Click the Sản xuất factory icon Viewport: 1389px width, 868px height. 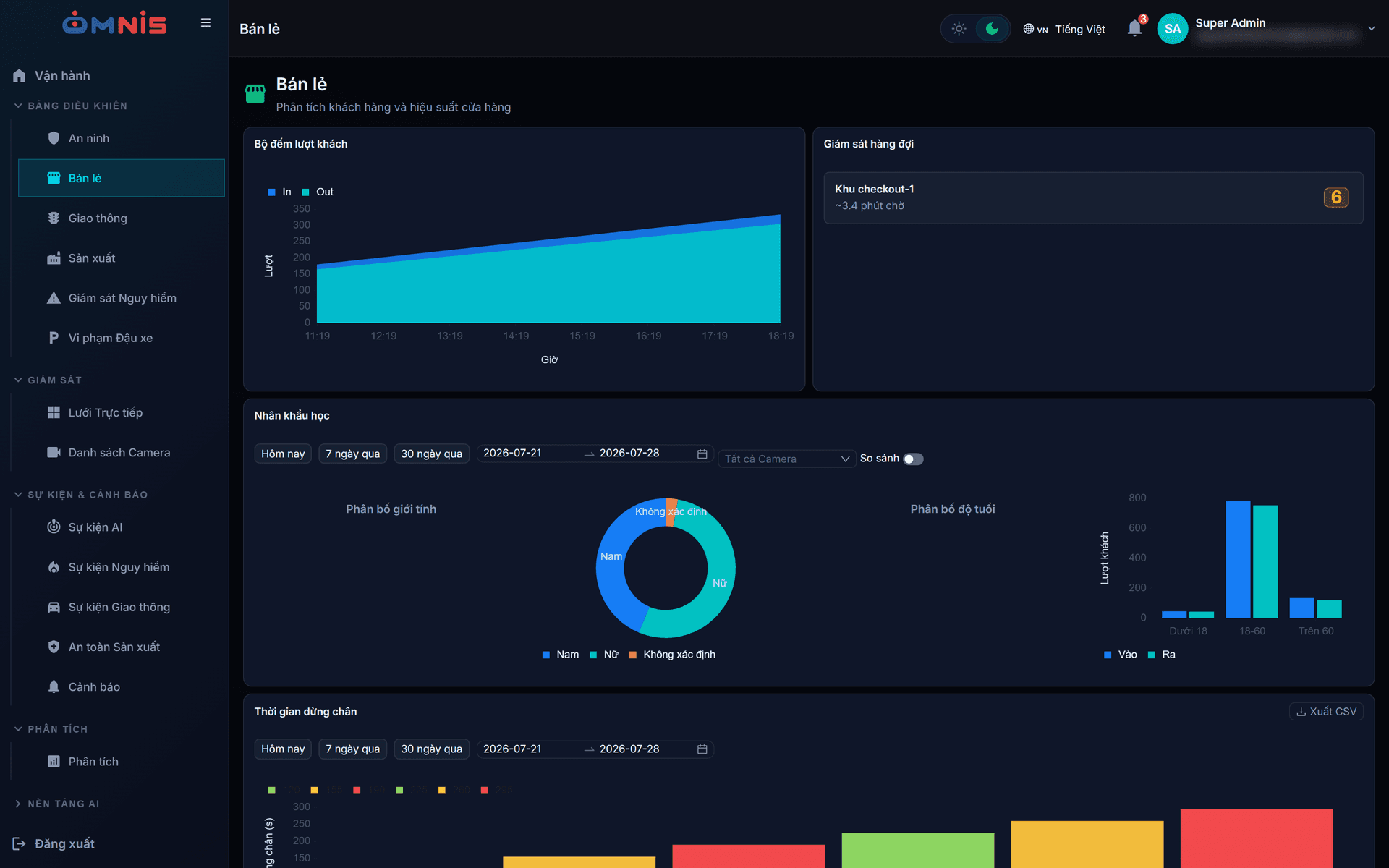pyautogui.click(x=54, y=258)
